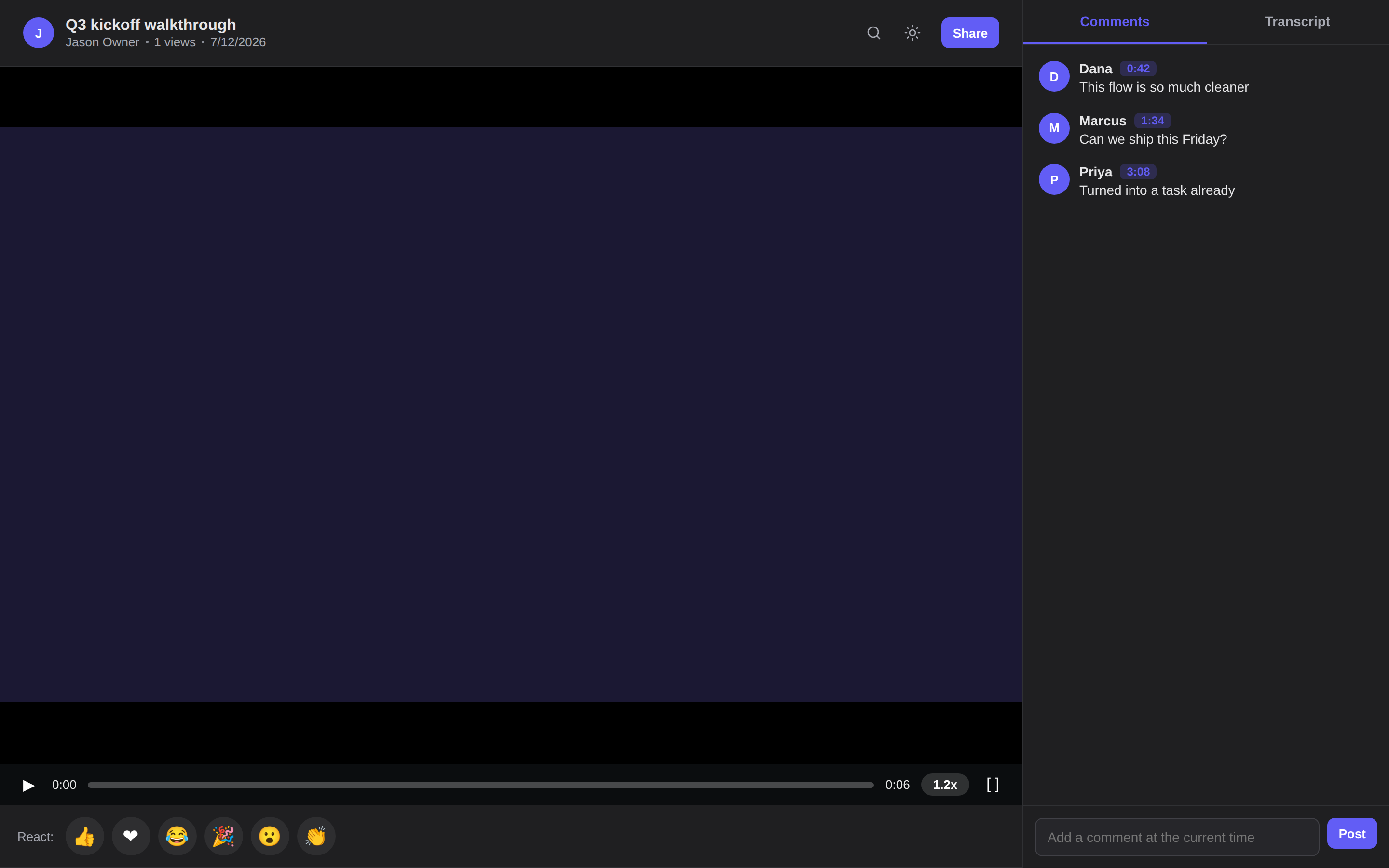Change the 1.2x playback speed
This screenshot has height=868, width=1389.
[x=945, y=785]
